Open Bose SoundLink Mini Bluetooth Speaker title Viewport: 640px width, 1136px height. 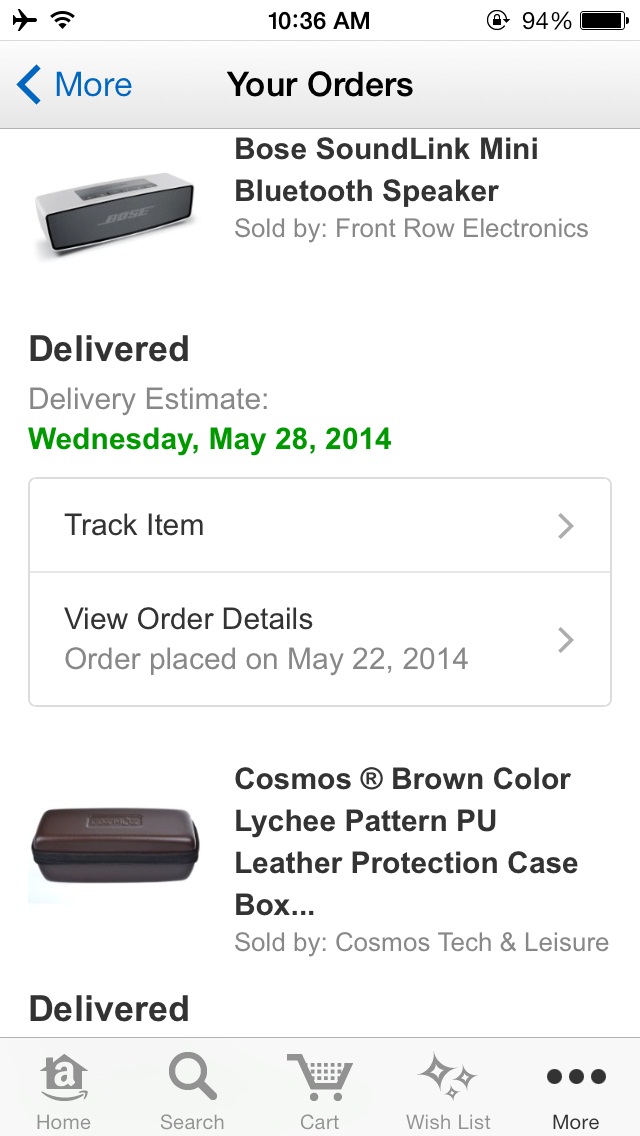386,170
